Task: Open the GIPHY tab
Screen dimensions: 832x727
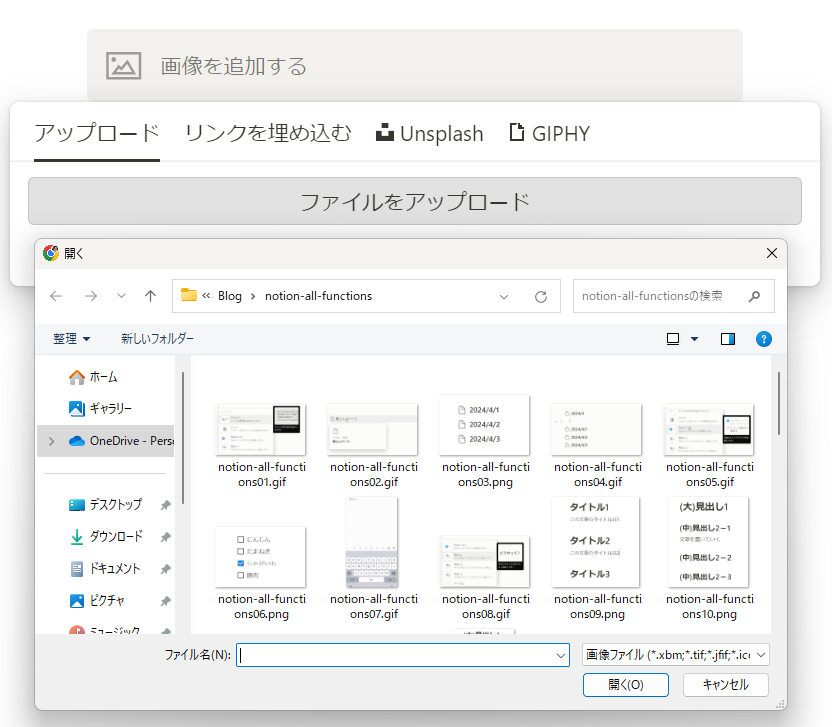Action: point(549,133)
